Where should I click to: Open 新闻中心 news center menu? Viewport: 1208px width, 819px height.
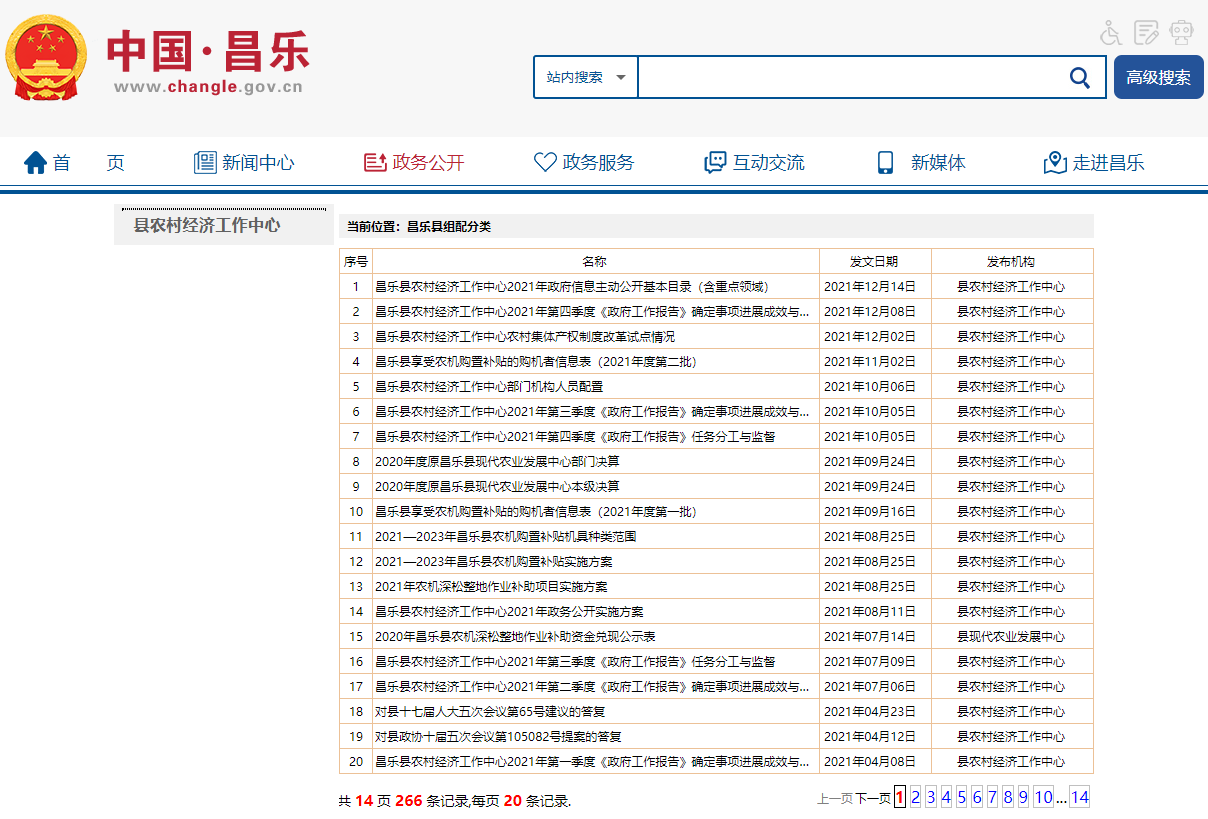pos(244,163)
